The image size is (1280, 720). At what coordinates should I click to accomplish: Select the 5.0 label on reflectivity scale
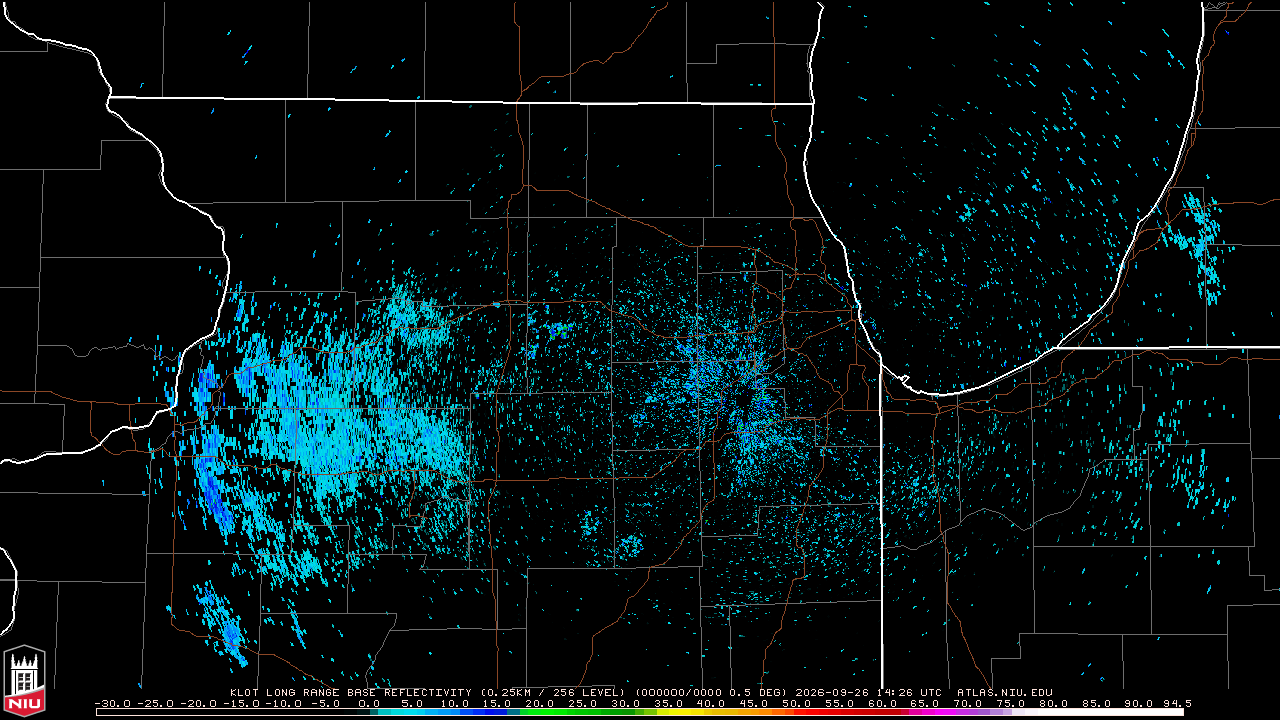(x=411, y=703)
